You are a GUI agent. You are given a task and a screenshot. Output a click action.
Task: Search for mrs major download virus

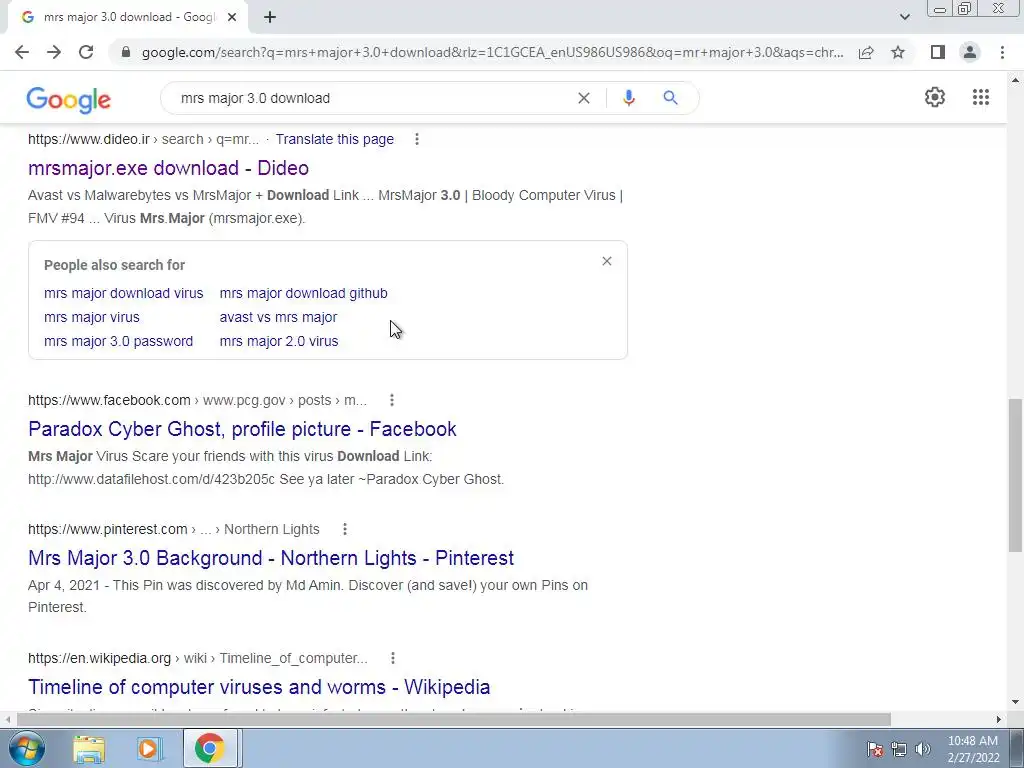coord(123,293)
